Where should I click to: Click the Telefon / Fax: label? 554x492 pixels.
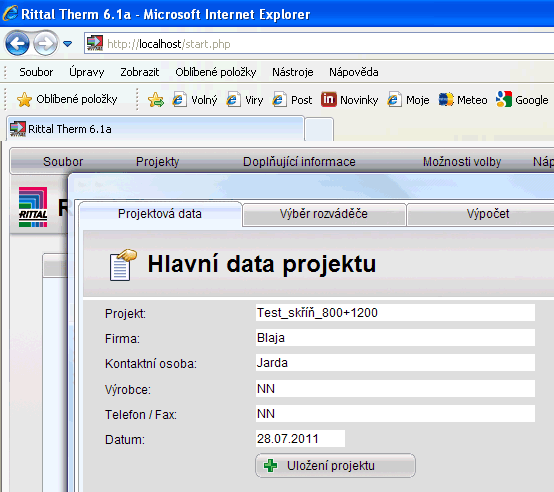tap(141, 415)
